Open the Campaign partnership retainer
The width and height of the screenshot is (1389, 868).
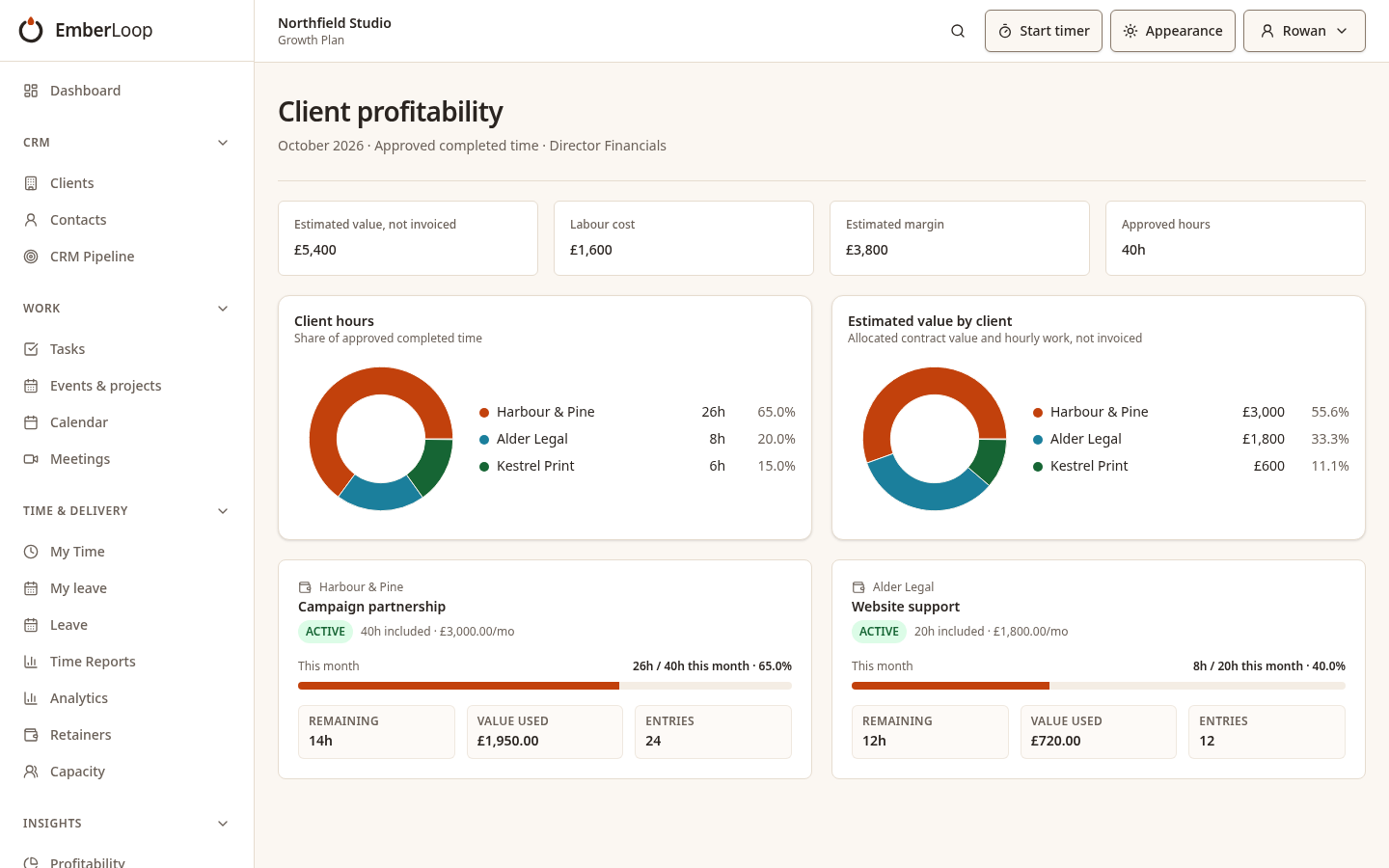371,607
